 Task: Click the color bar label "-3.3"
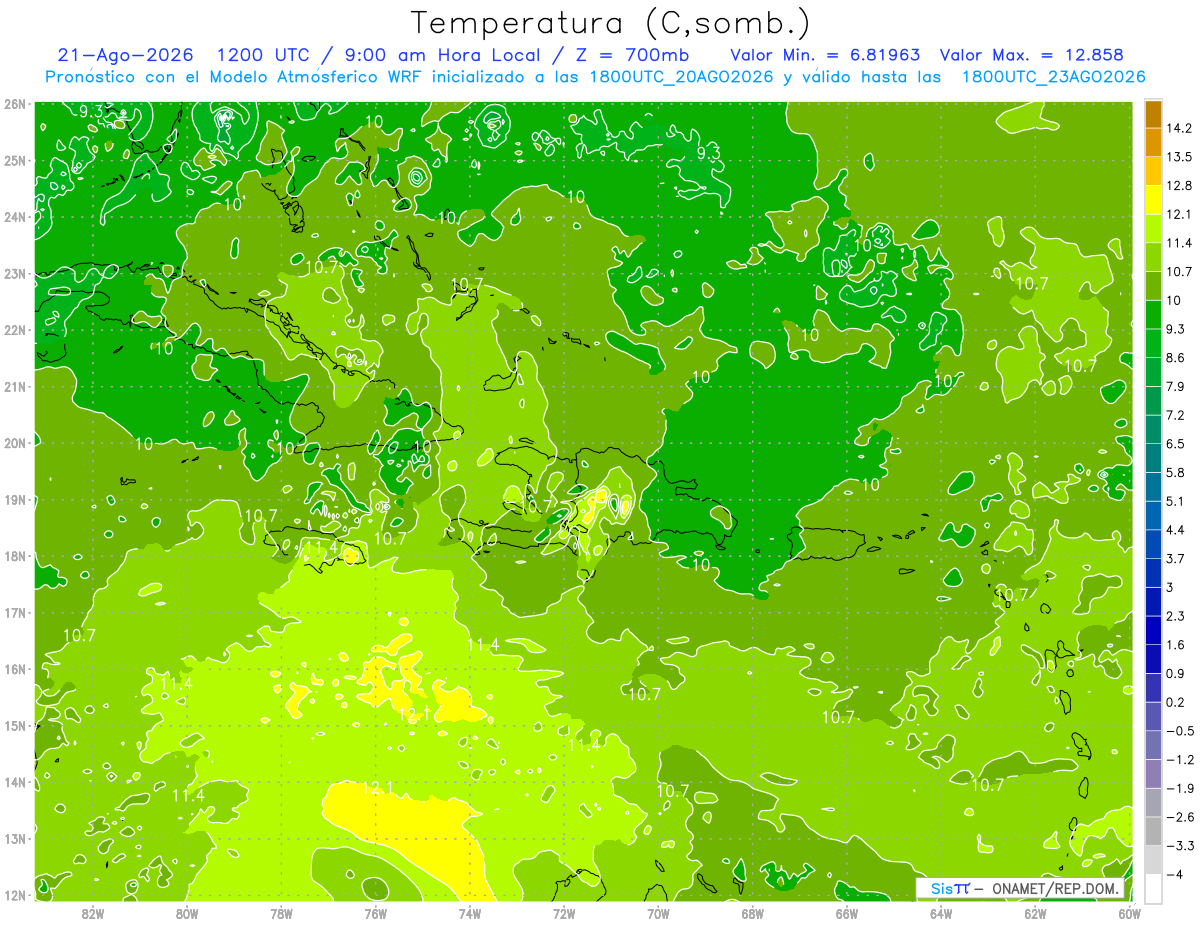click(x=1179, y=846)
